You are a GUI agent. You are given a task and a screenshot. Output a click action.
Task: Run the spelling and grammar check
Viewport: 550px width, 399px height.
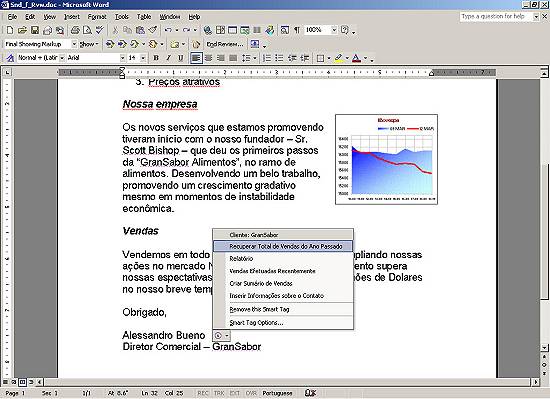[100, 30]
